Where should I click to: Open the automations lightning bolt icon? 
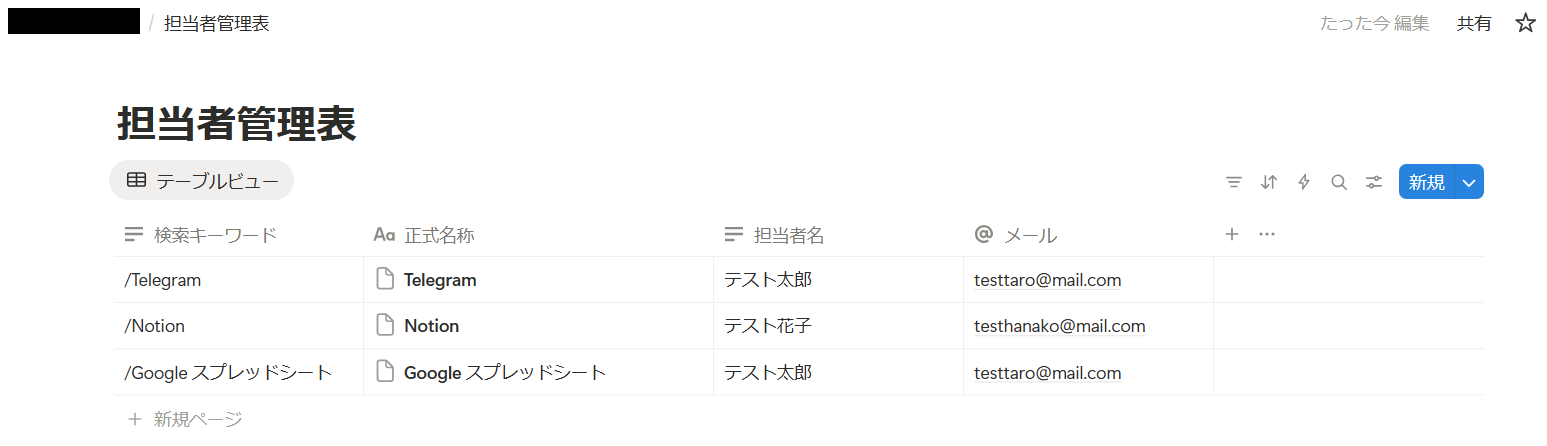click(1304, 182)
